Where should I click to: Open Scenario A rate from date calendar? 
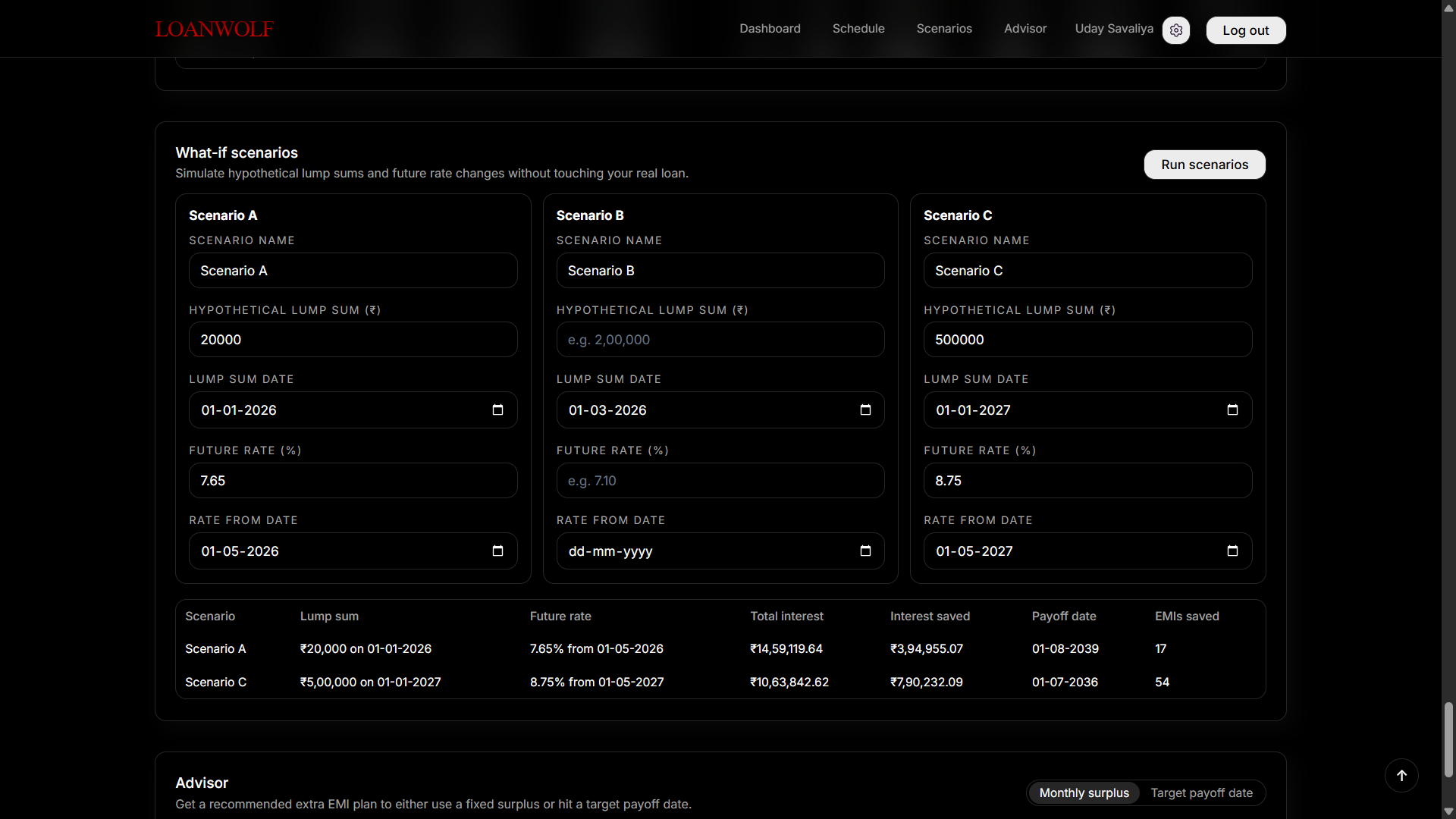click(497, 551)
